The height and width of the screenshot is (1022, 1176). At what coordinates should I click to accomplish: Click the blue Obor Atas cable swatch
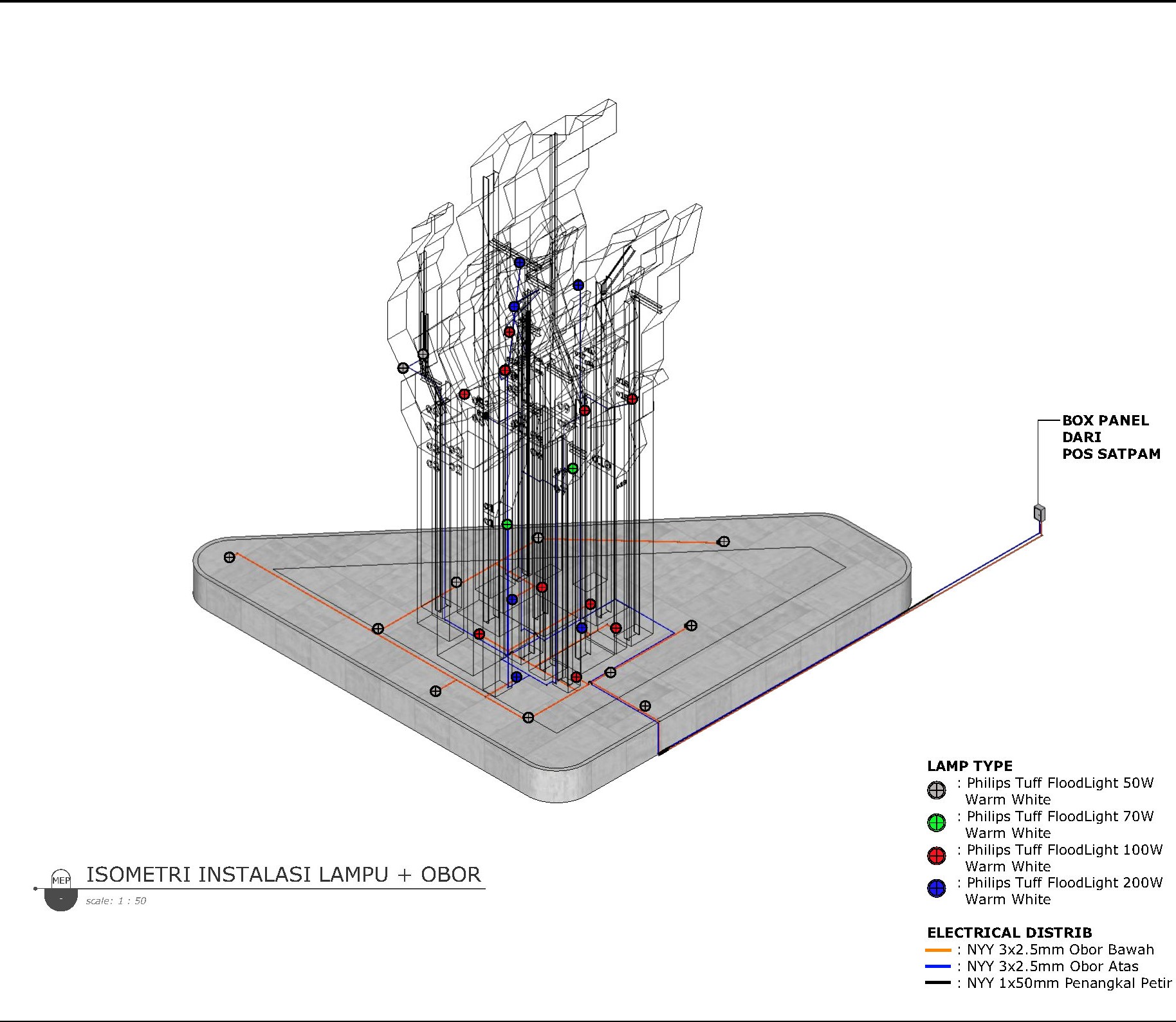(x=937, y=967)
